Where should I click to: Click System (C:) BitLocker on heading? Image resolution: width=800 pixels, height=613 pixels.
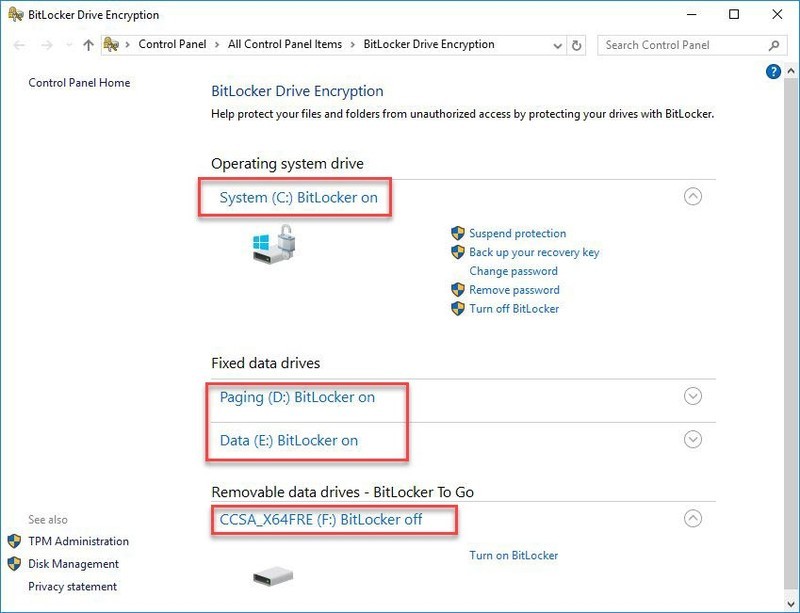tap(298, 198)
